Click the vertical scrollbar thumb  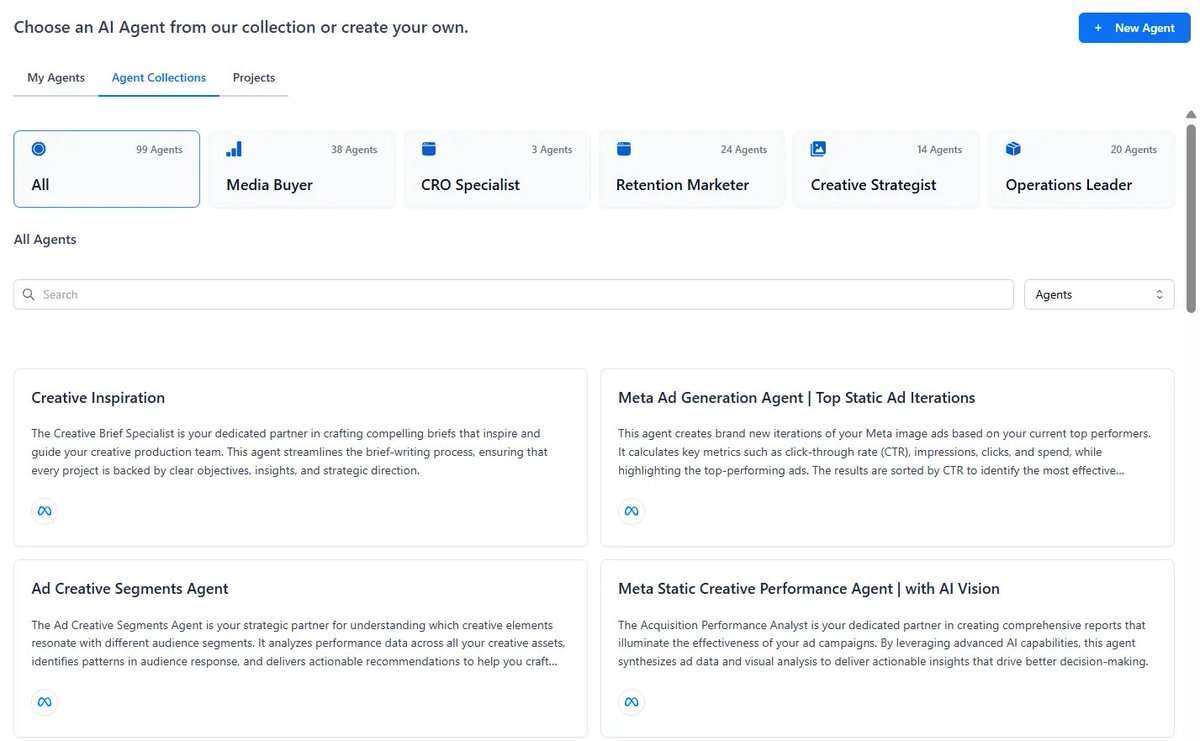pyautogui.click(x=1191, y=218)
